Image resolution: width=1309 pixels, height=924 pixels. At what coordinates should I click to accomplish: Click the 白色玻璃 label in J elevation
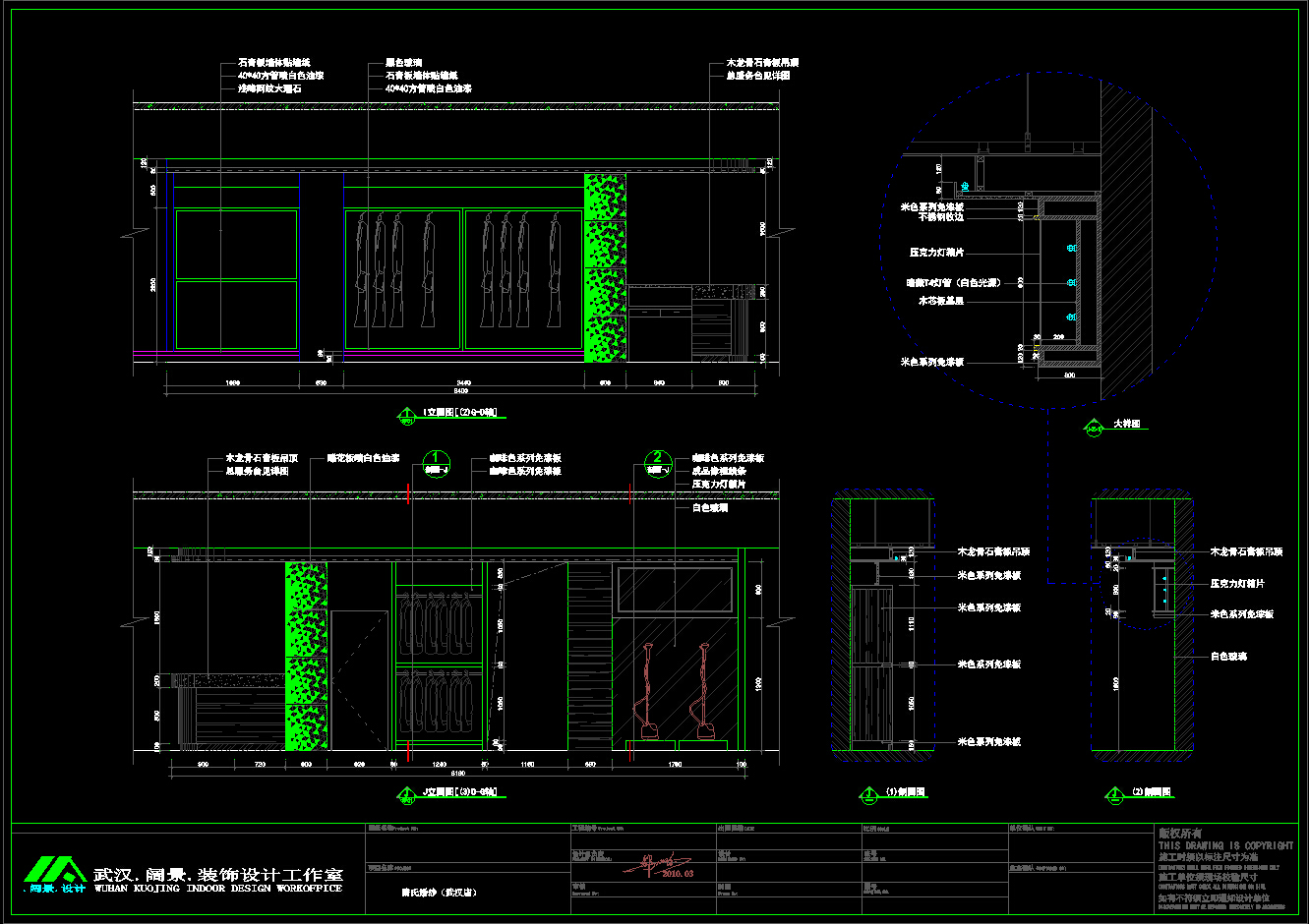point(709,508)
